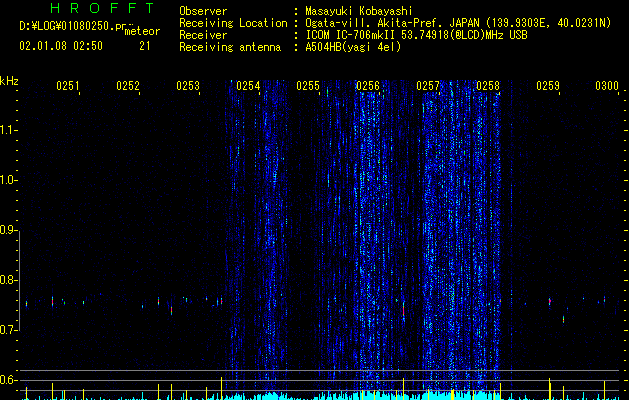Click the 0254 time marker
Image resolution: width=629 pixels, height=400 pixels.
[x=248, y=85]
